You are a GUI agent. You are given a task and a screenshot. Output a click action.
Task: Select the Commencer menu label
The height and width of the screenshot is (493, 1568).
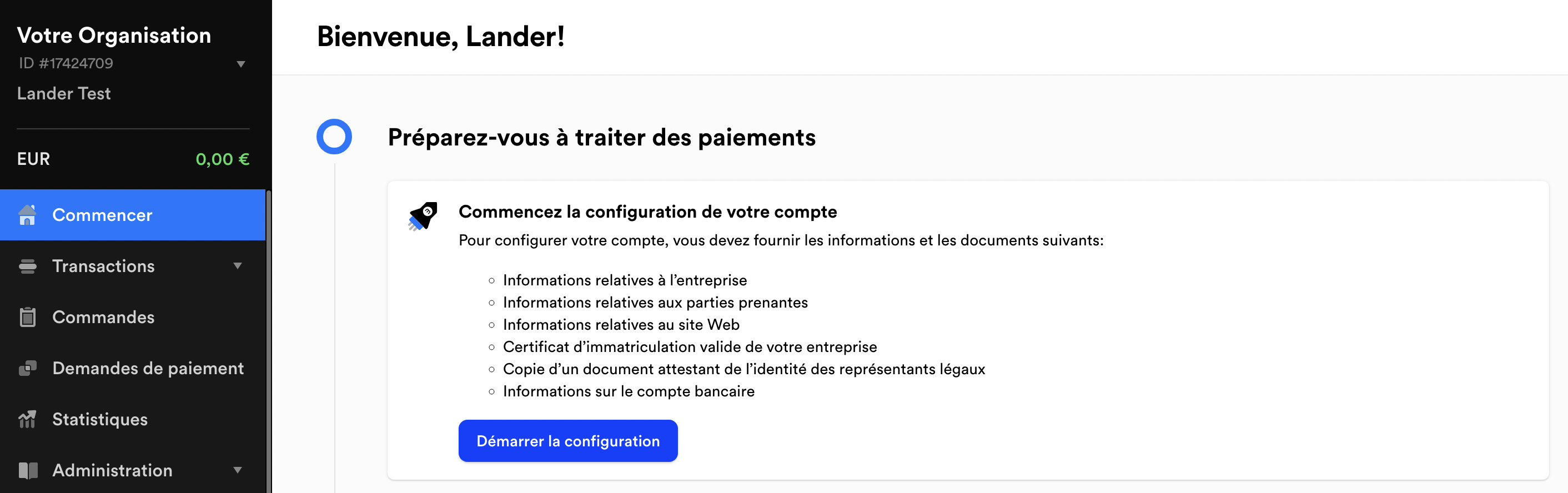(x=102, y=215)
